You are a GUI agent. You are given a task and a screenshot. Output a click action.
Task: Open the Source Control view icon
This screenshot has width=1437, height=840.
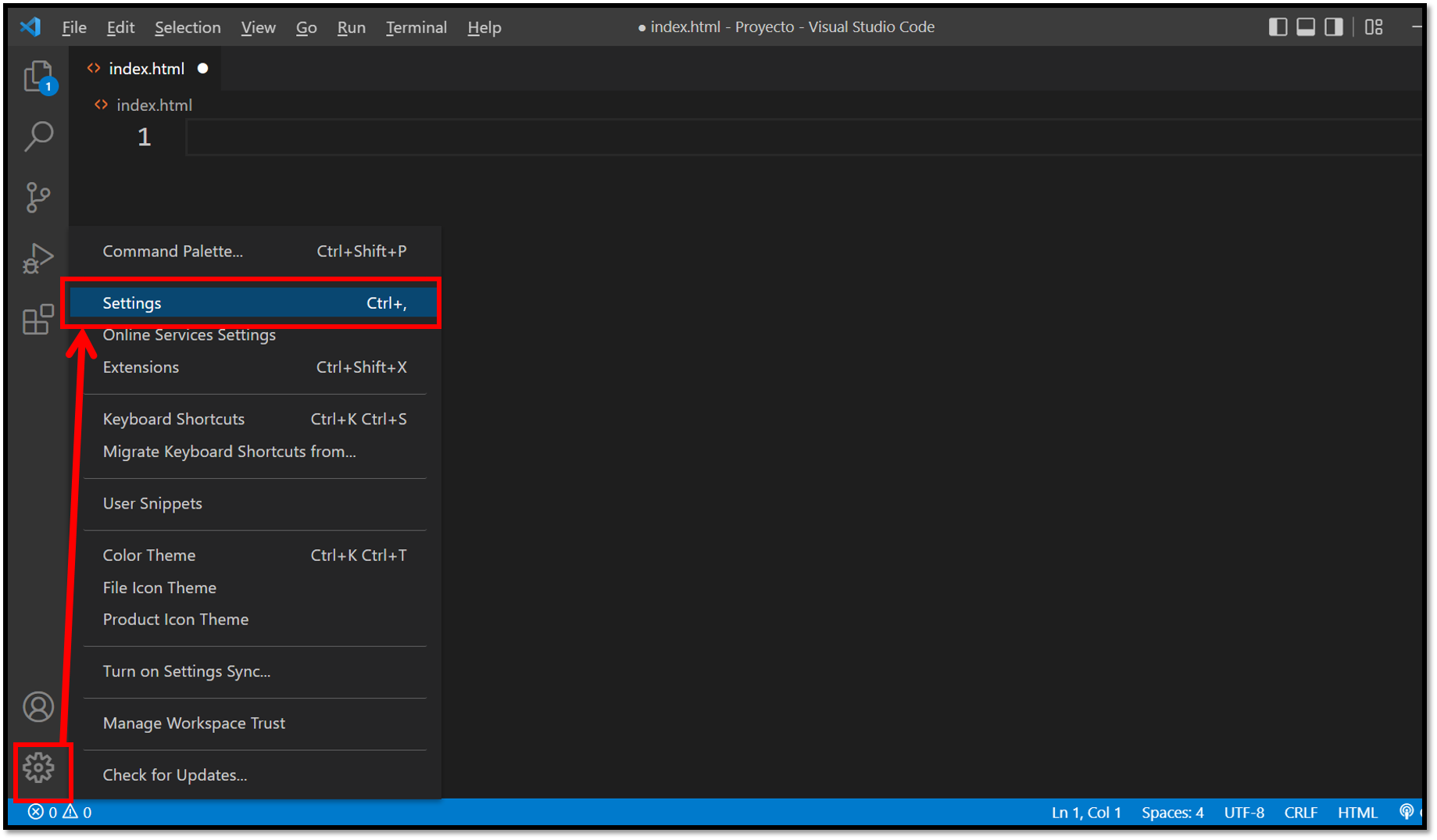[x=38, y=198]
